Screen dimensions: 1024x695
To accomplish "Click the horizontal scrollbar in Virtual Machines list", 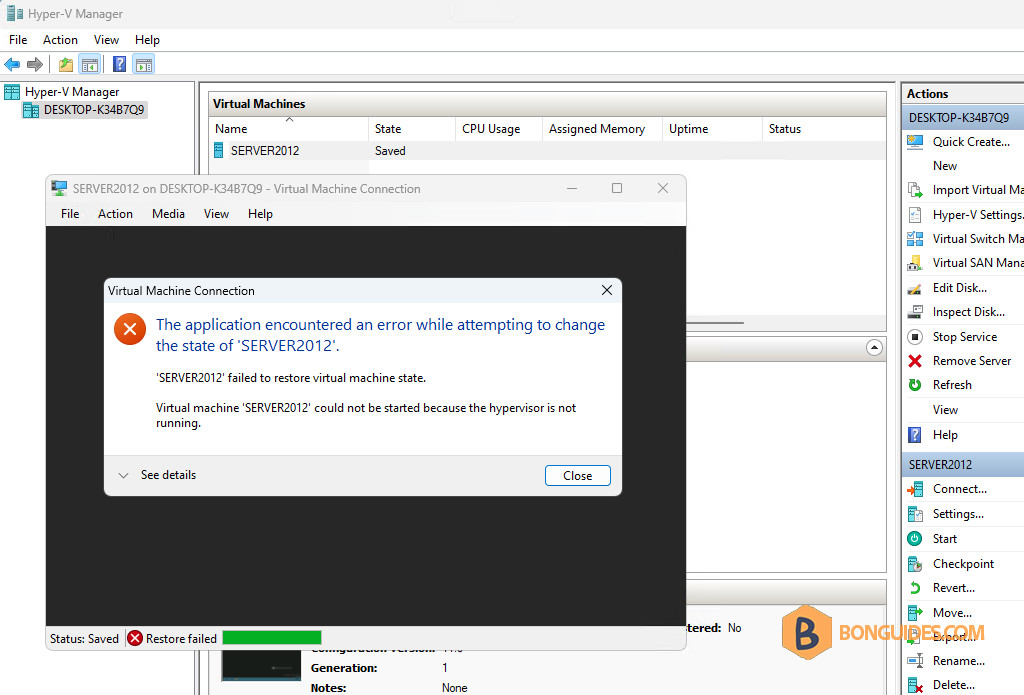I will pos(715,323).
